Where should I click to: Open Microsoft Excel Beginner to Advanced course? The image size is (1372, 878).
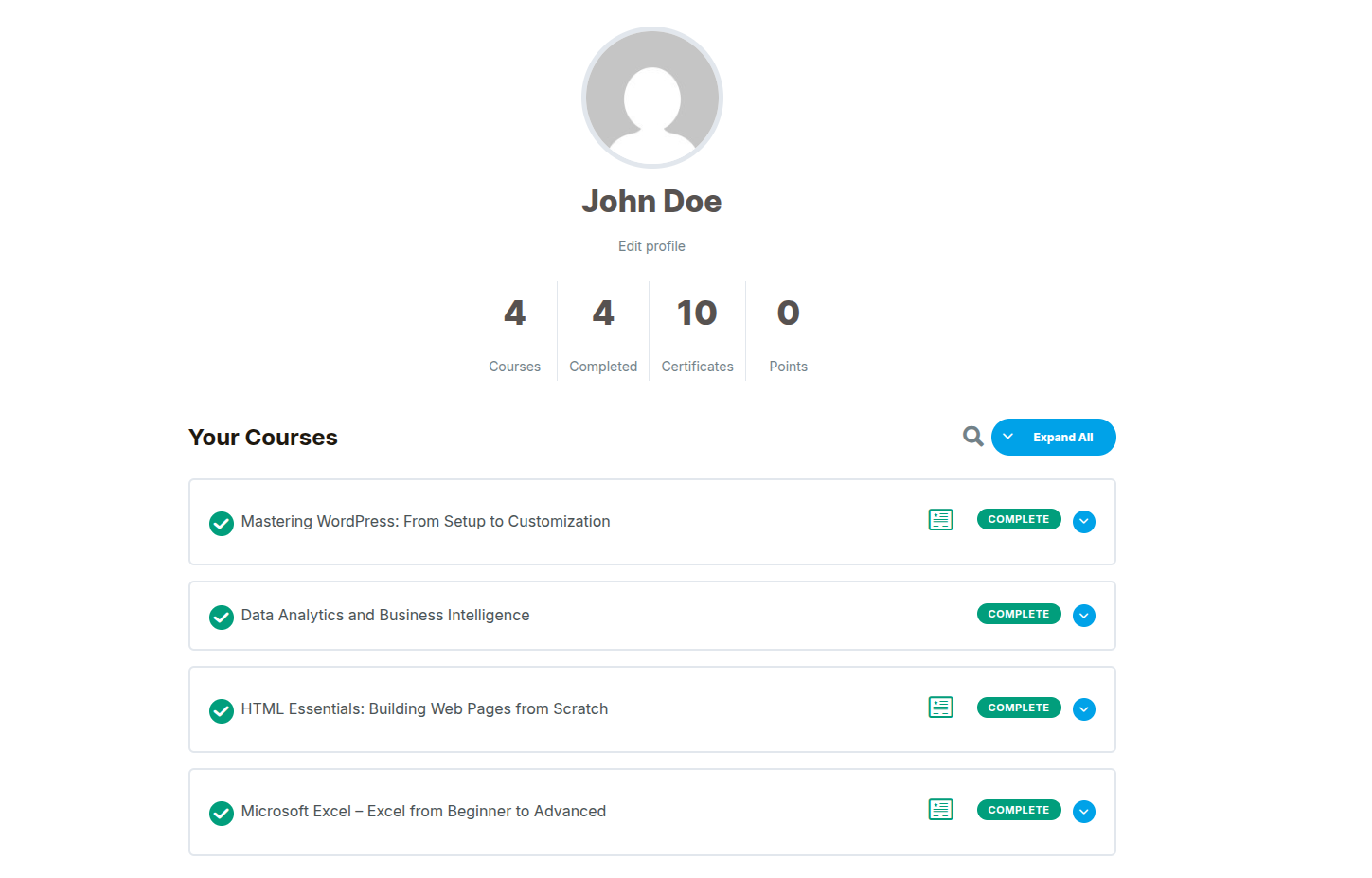423,812
